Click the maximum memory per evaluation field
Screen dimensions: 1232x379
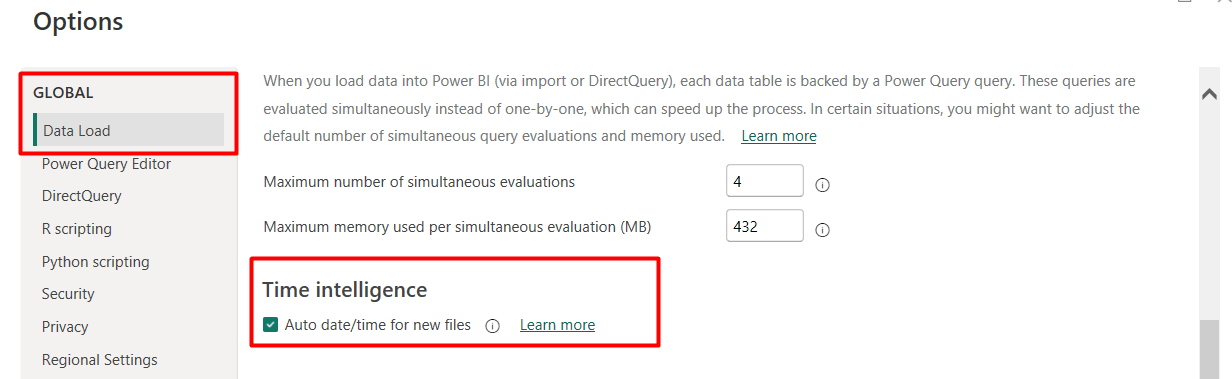765,226
